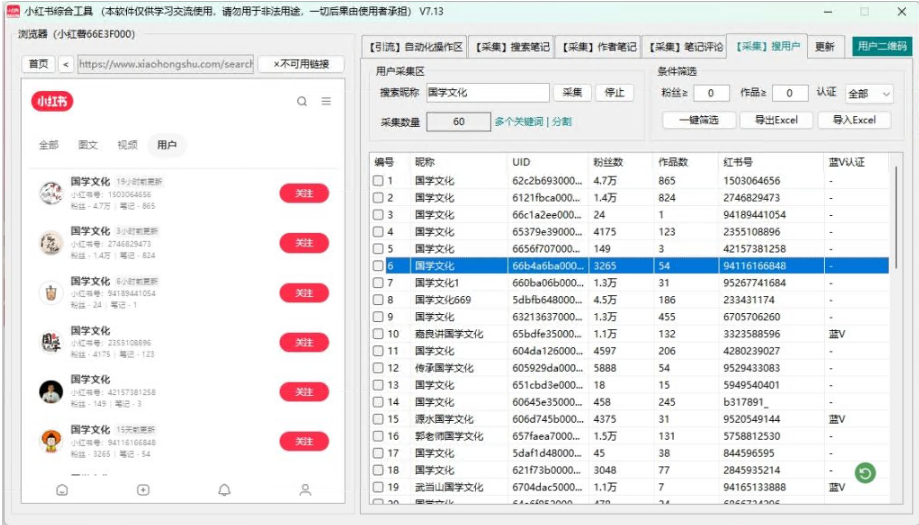Screen dimensions: 919x525
Task: Click the browser back arrow button
Action: click(x=66, y=64)
